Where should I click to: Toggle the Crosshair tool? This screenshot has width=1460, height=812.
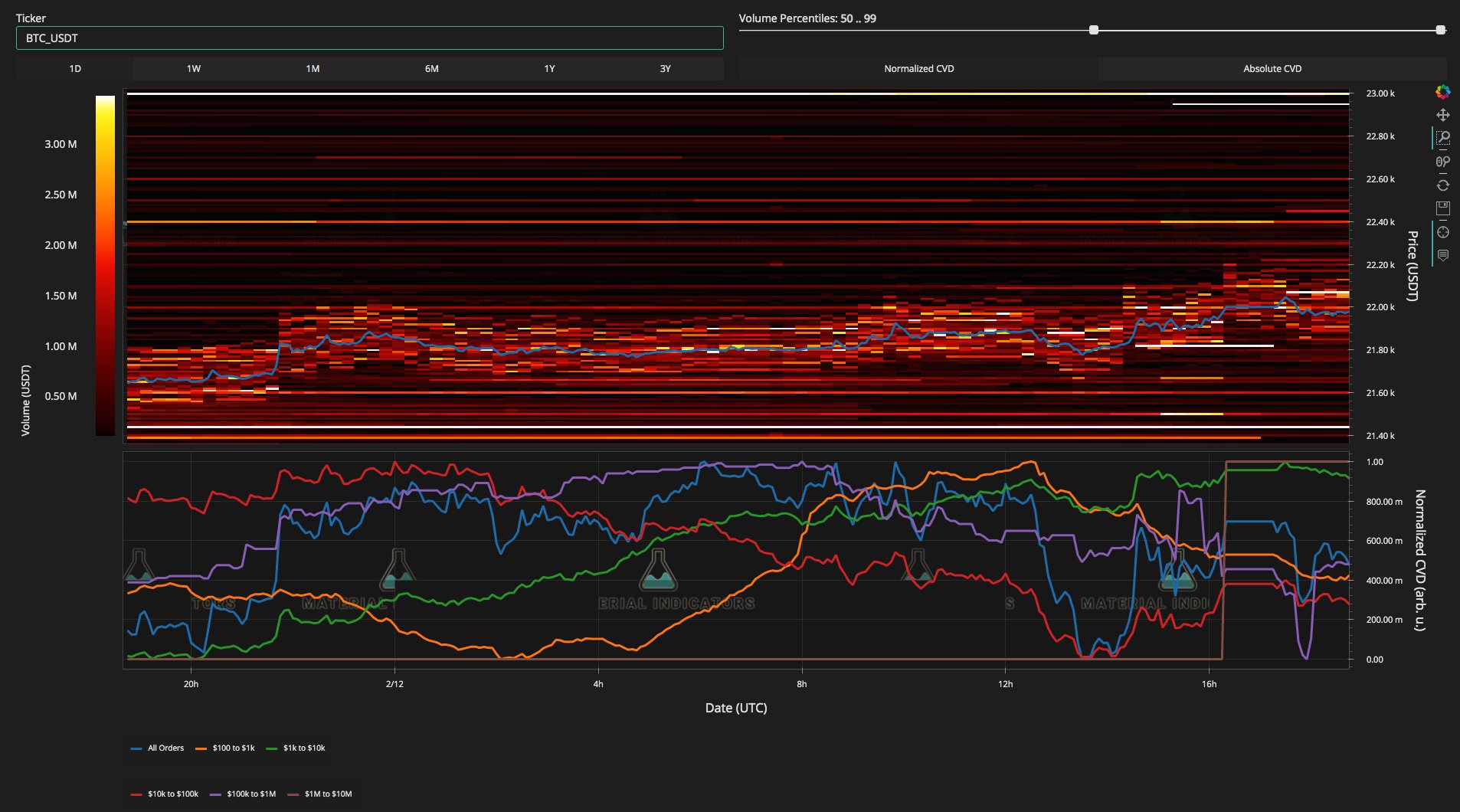pyautogui.click(x=1442, y=232)
